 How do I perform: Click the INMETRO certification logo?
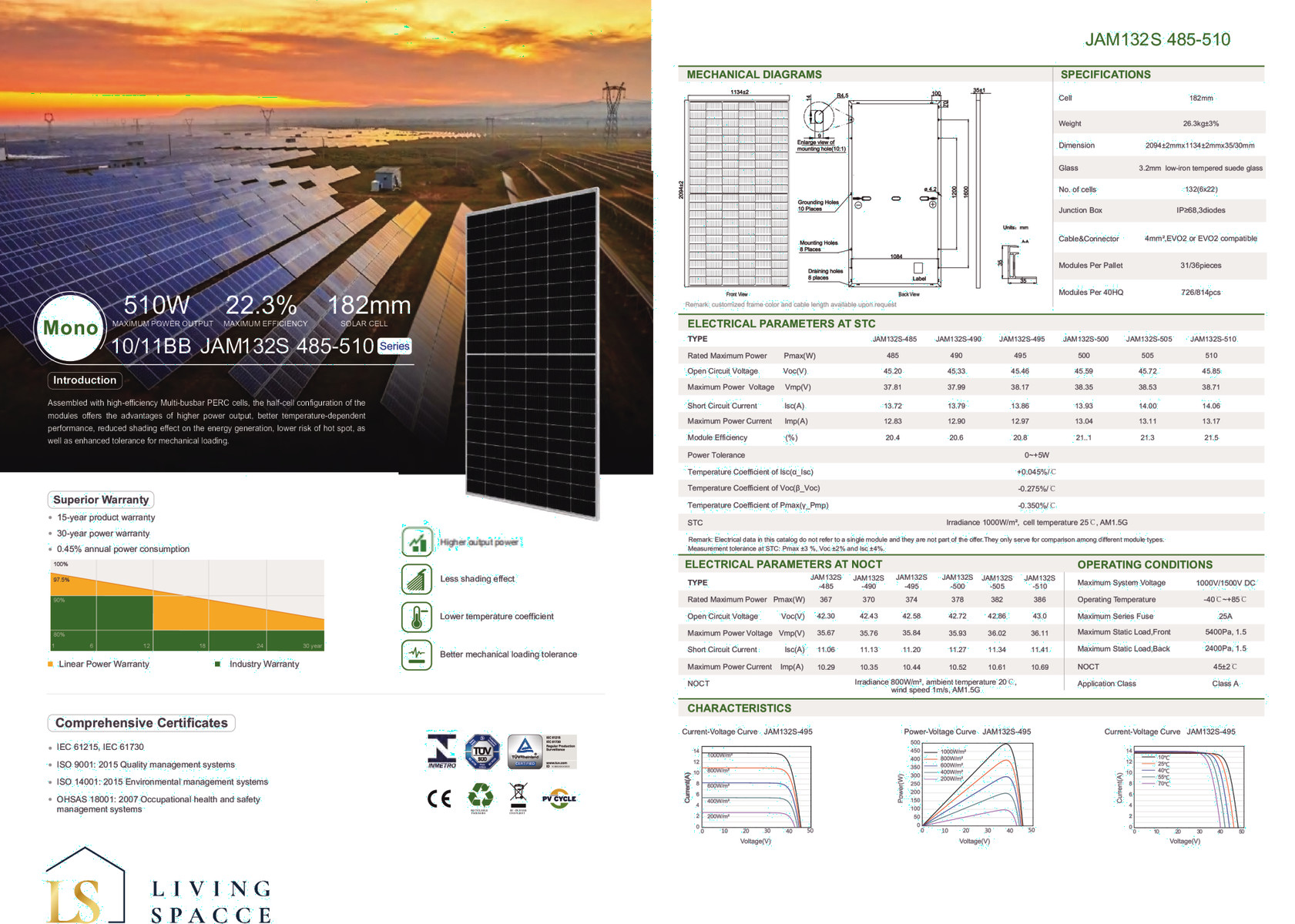click(x=441, y=751)
